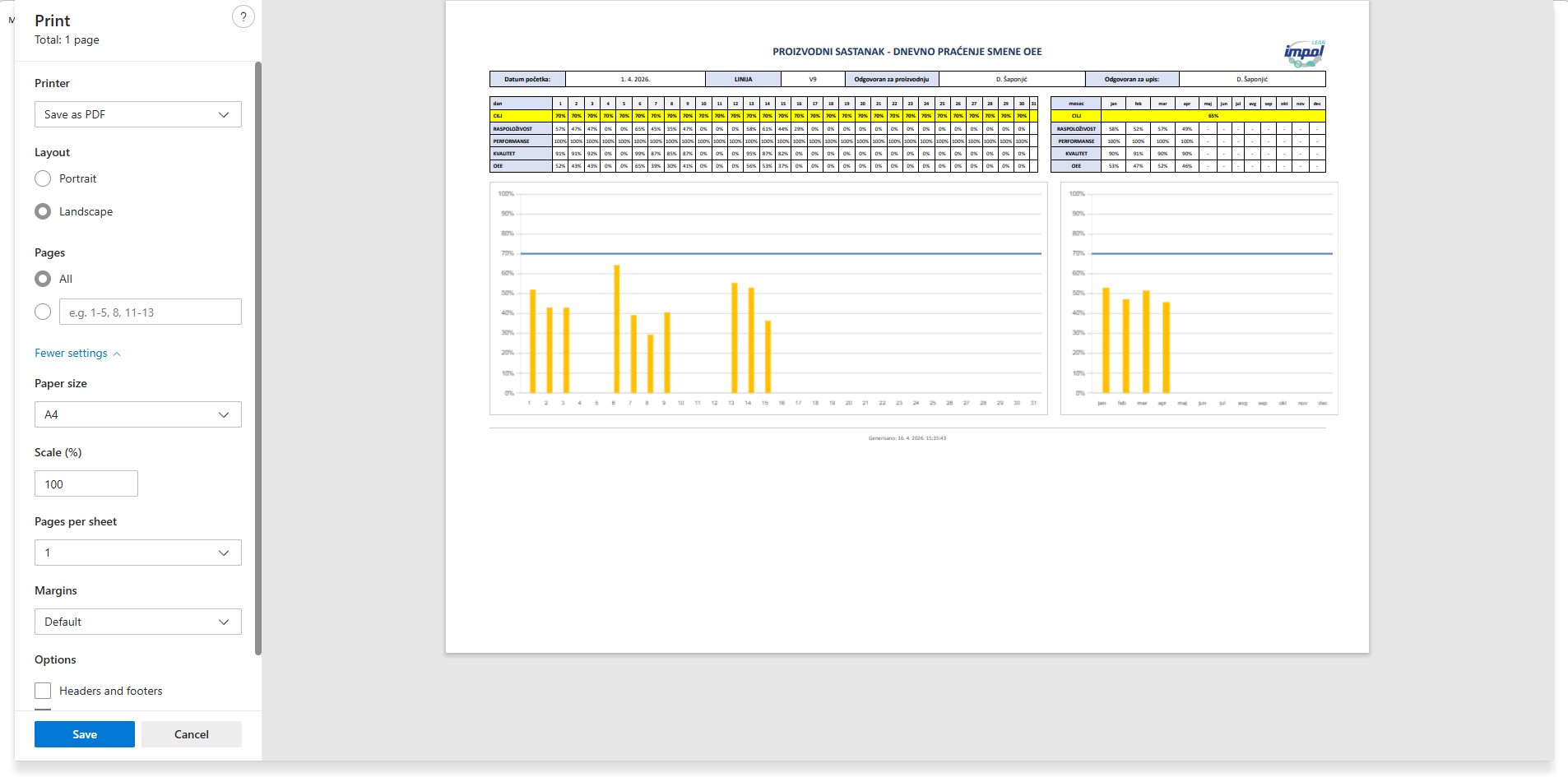Click the Odgovoran za proizvodnju cell
1568x777 pixels.
point(892,79)
